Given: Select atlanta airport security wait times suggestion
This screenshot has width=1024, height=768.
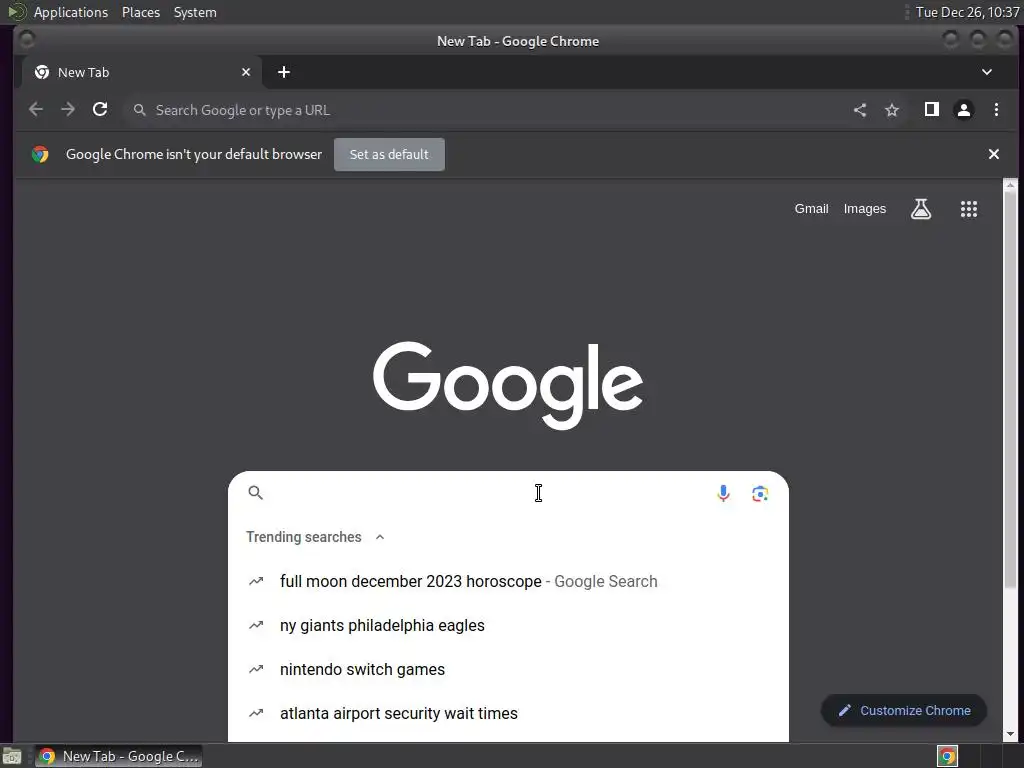Looking at the screenshot, I should (x=508, y=713).
